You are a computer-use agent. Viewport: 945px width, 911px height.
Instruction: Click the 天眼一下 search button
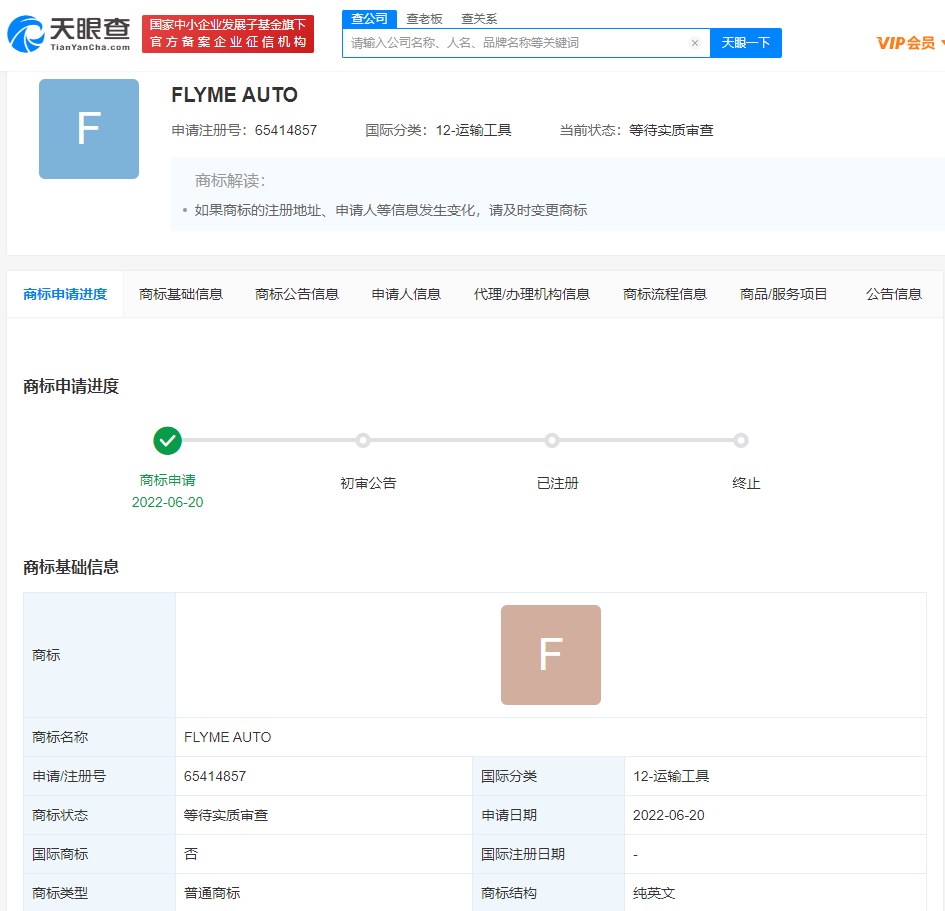click(745, 43)
